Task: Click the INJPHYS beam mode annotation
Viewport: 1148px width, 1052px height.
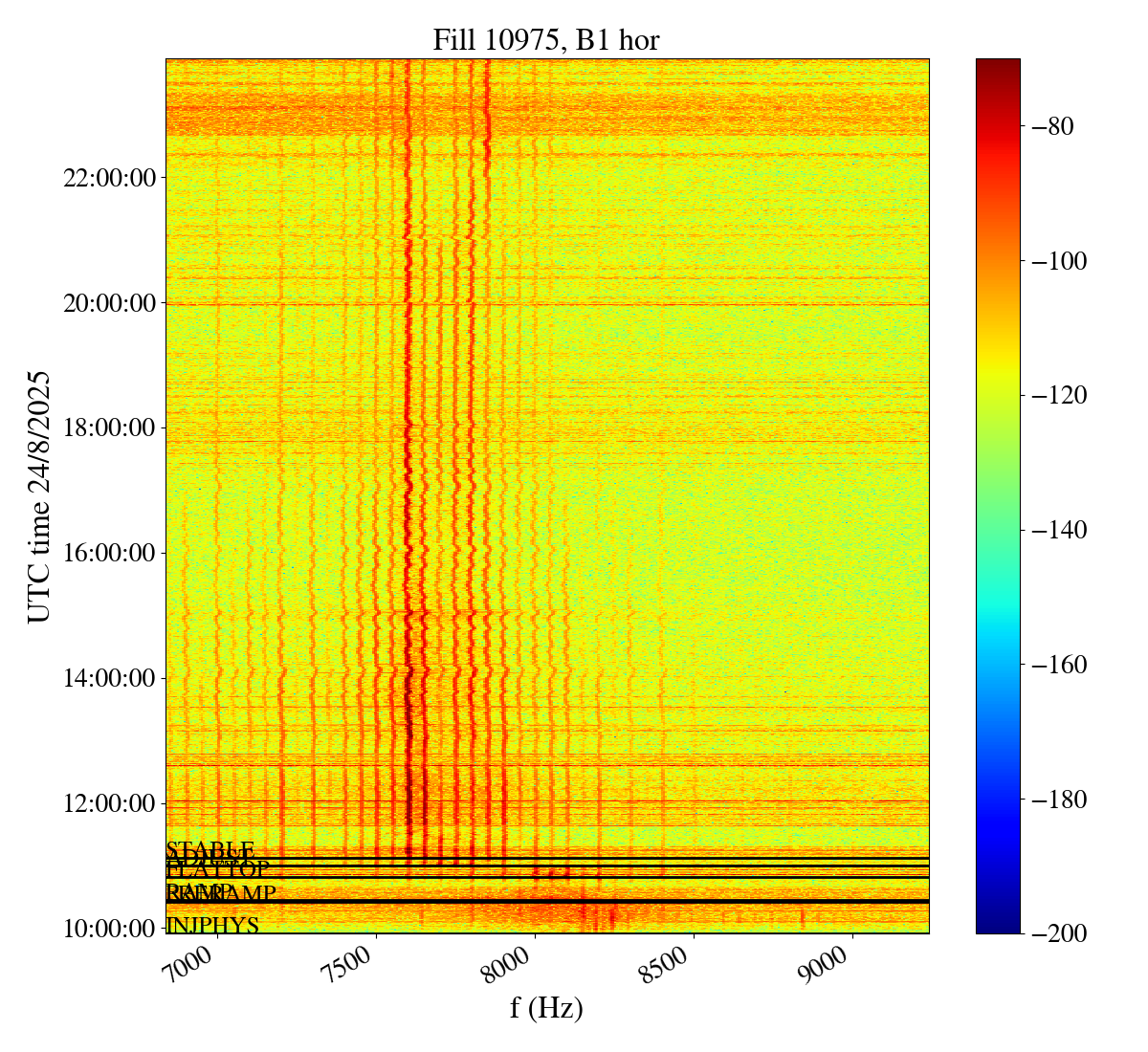Action: 212,926
